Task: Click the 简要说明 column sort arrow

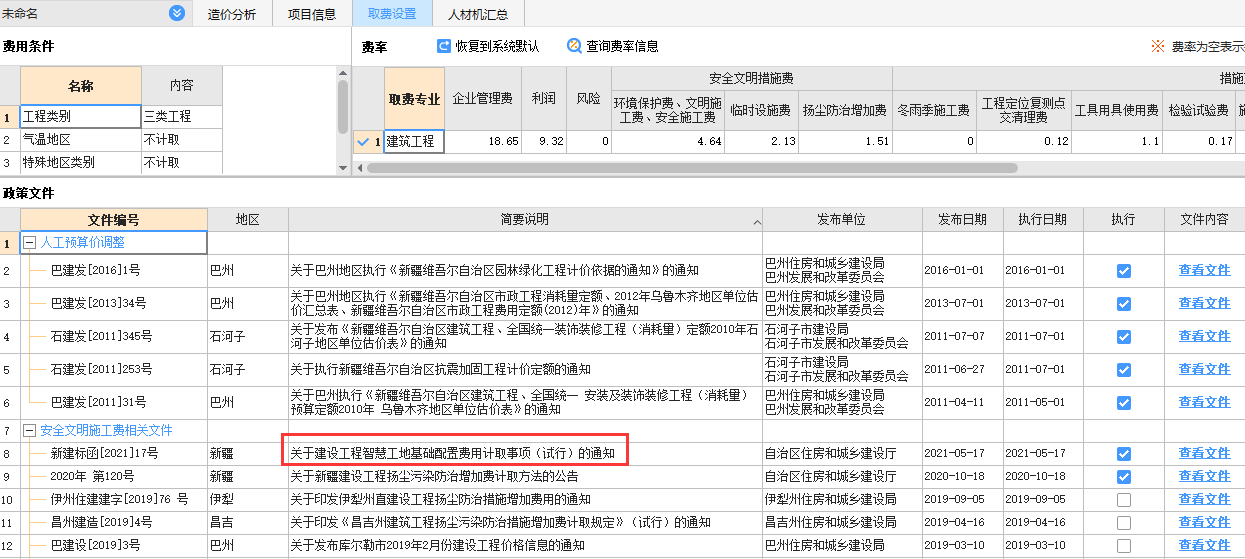Action: [x=756, y=221]
